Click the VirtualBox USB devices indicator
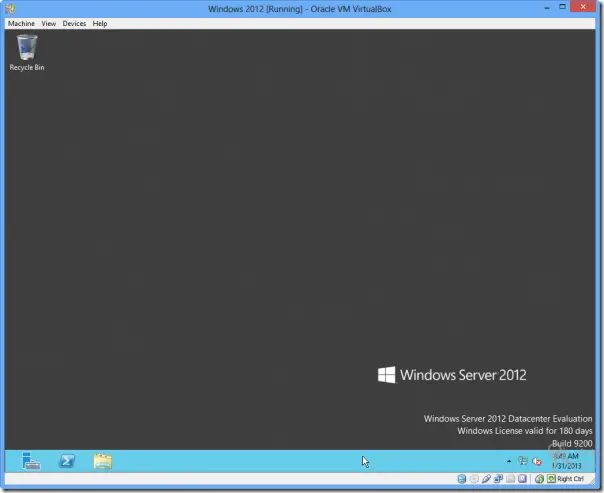The image size is (604, 493). [x=486, y=479]
